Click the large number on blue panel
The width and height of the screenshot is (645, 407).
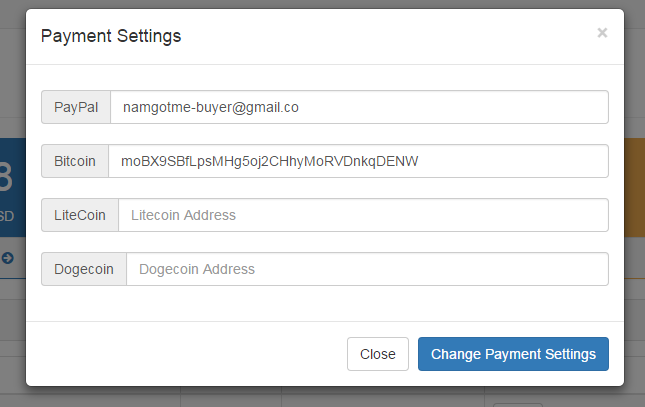(8, 180)
